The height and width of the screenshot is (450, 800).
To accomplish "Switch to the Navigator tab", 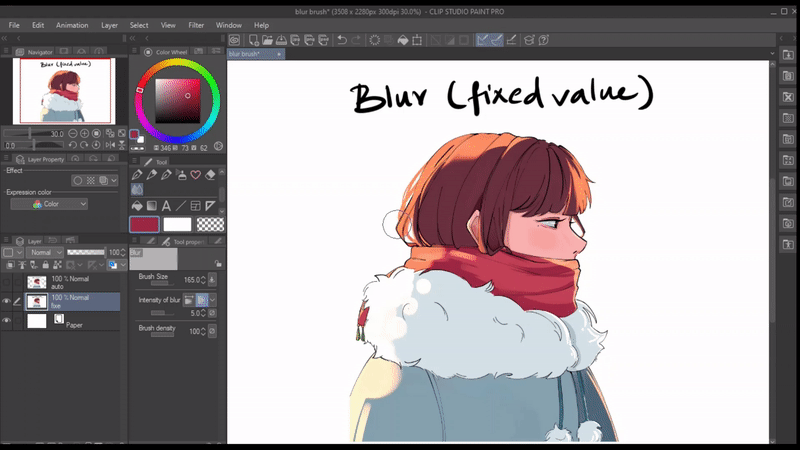I will coord(35,52).
